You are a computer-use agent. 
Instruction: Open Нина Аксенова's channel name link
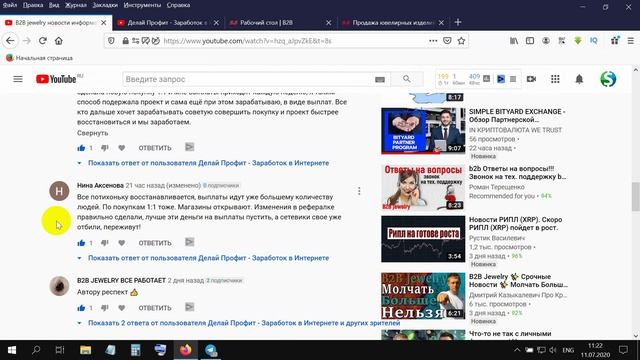100,185
